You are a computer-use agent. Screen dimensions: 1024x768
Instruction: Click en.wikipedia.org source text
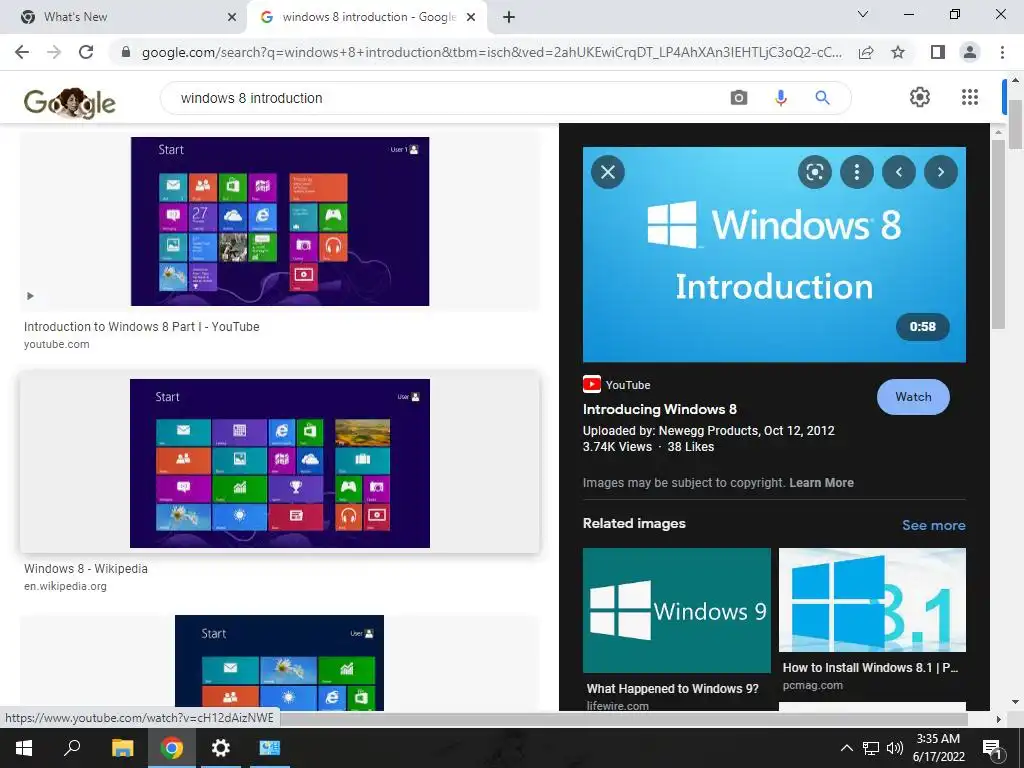click(65, 586)
